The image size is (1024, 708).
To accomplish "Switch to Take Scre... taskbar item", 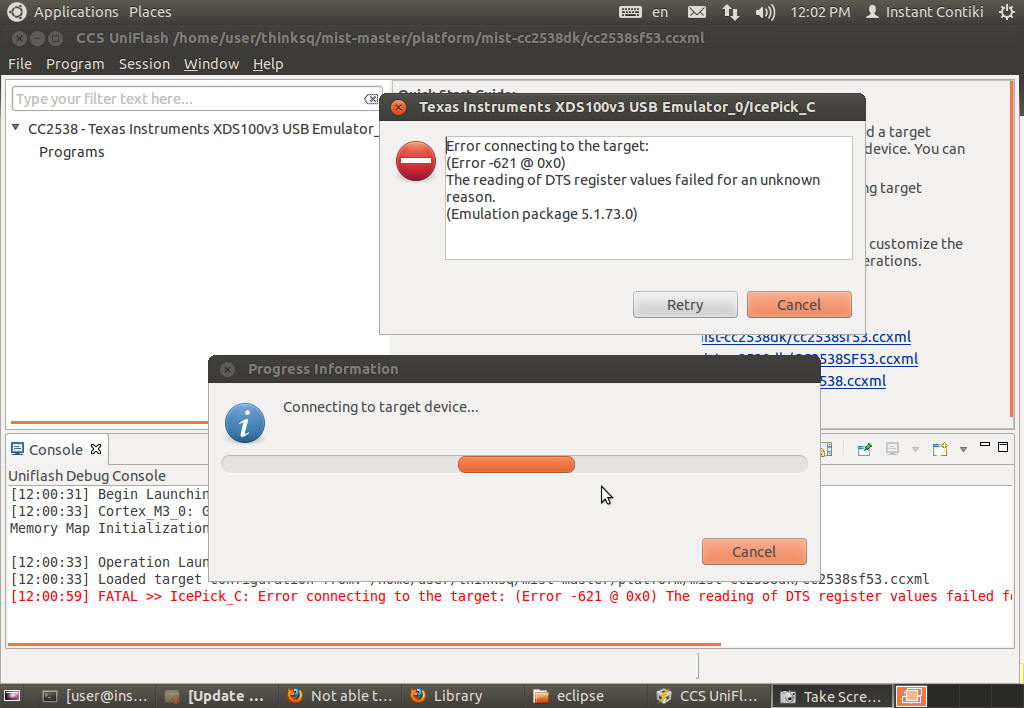I will (x=833, y=696).
